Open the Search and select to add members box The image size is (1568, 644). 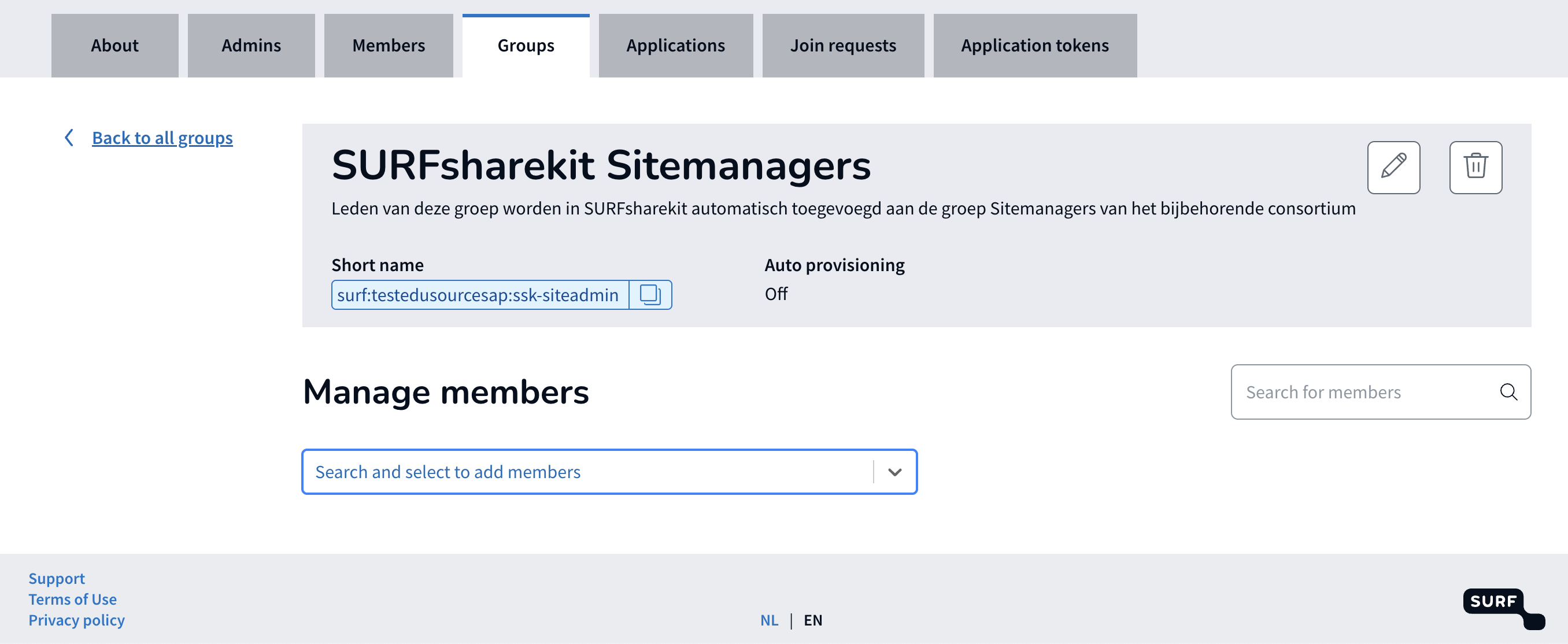click(x=609, y=472)
